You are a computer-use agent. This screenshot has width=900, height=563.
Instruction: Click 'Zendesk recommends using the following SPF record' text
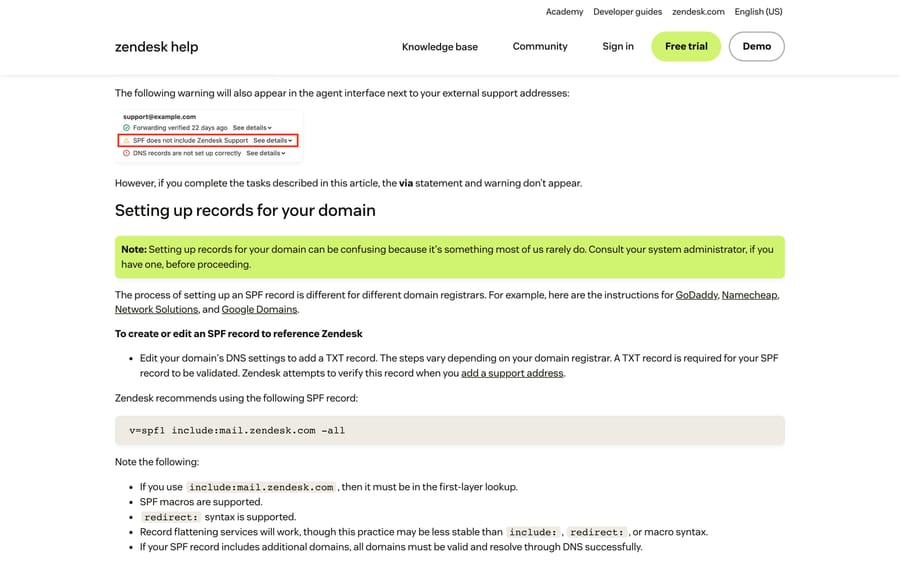pos(236,398)
